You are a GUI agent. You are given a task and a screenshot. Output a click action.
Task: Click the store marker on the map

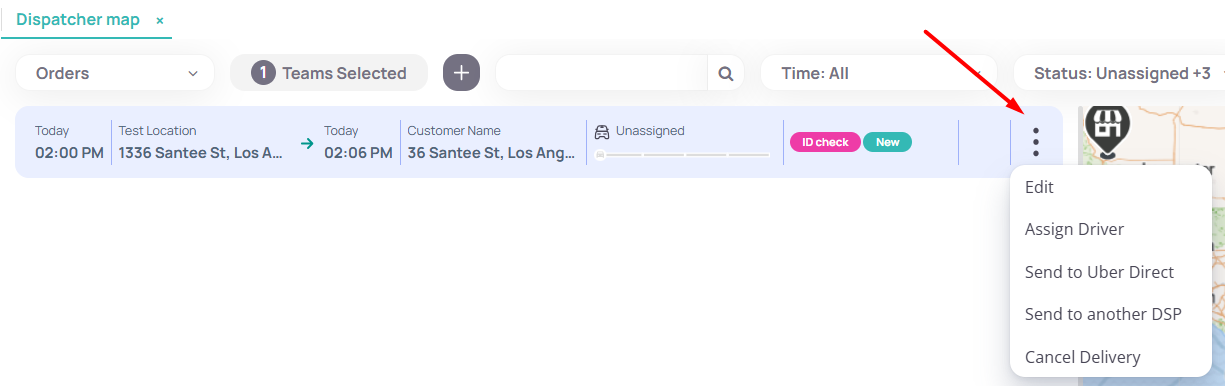click(x=1108, y=131)
